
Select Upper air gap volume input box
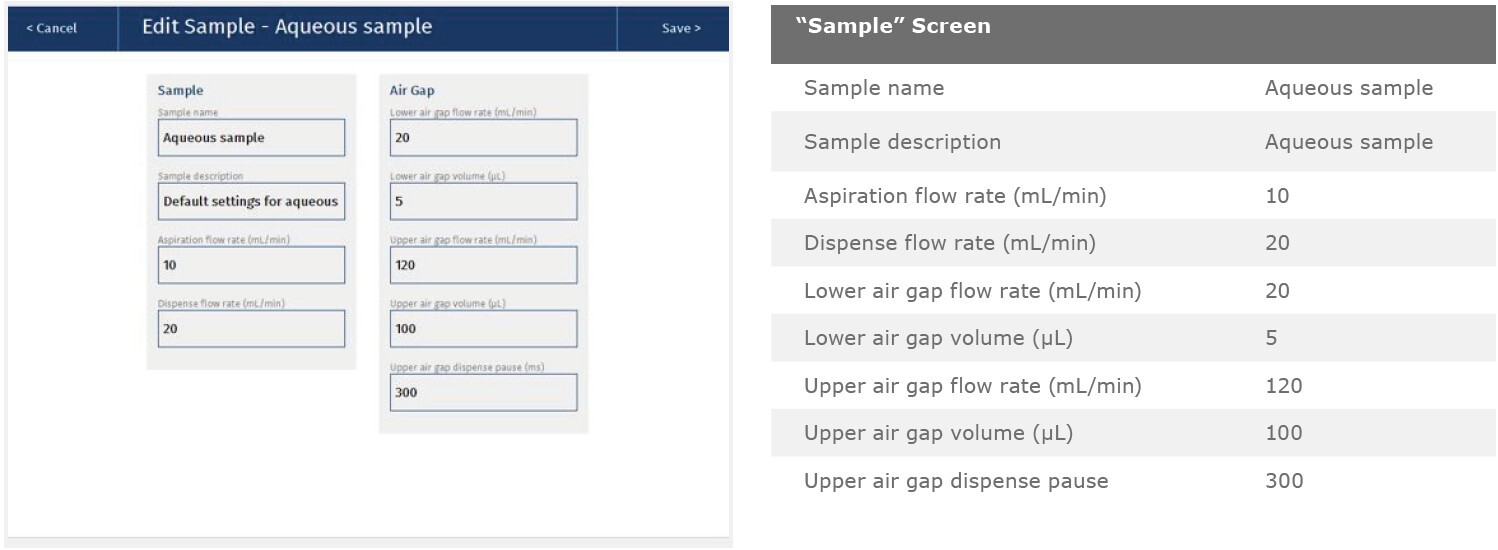[483, 328]
